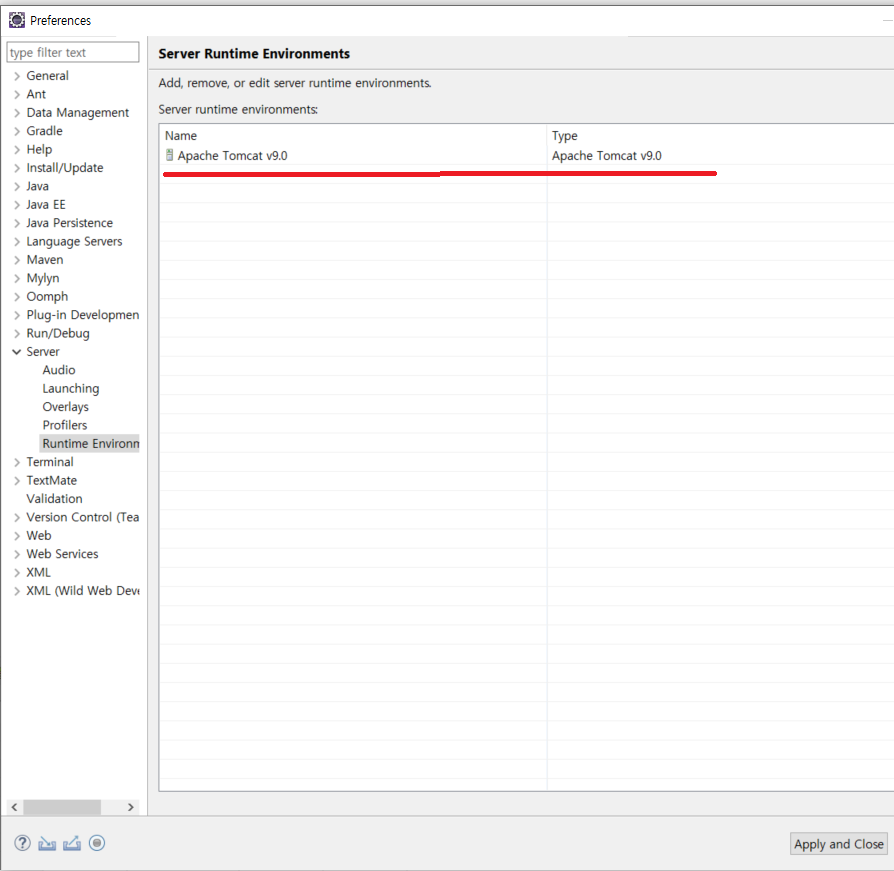
Task: Click the tree scrollbar left arrow
Action: tap(14, 807)
